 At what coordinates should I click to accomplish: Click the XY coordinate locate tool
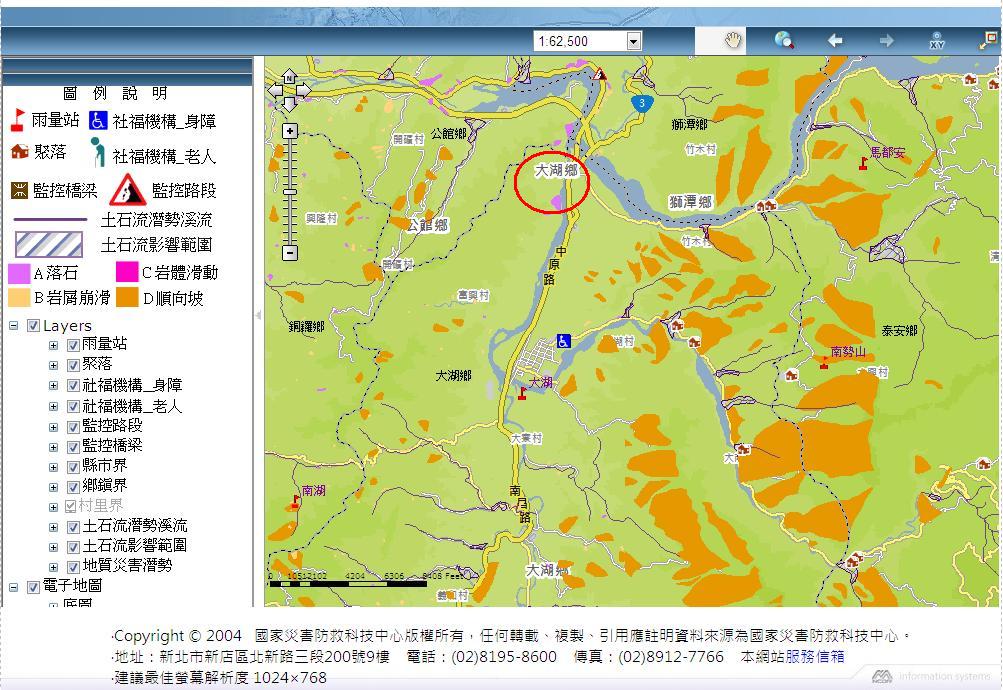click(937, 41)
